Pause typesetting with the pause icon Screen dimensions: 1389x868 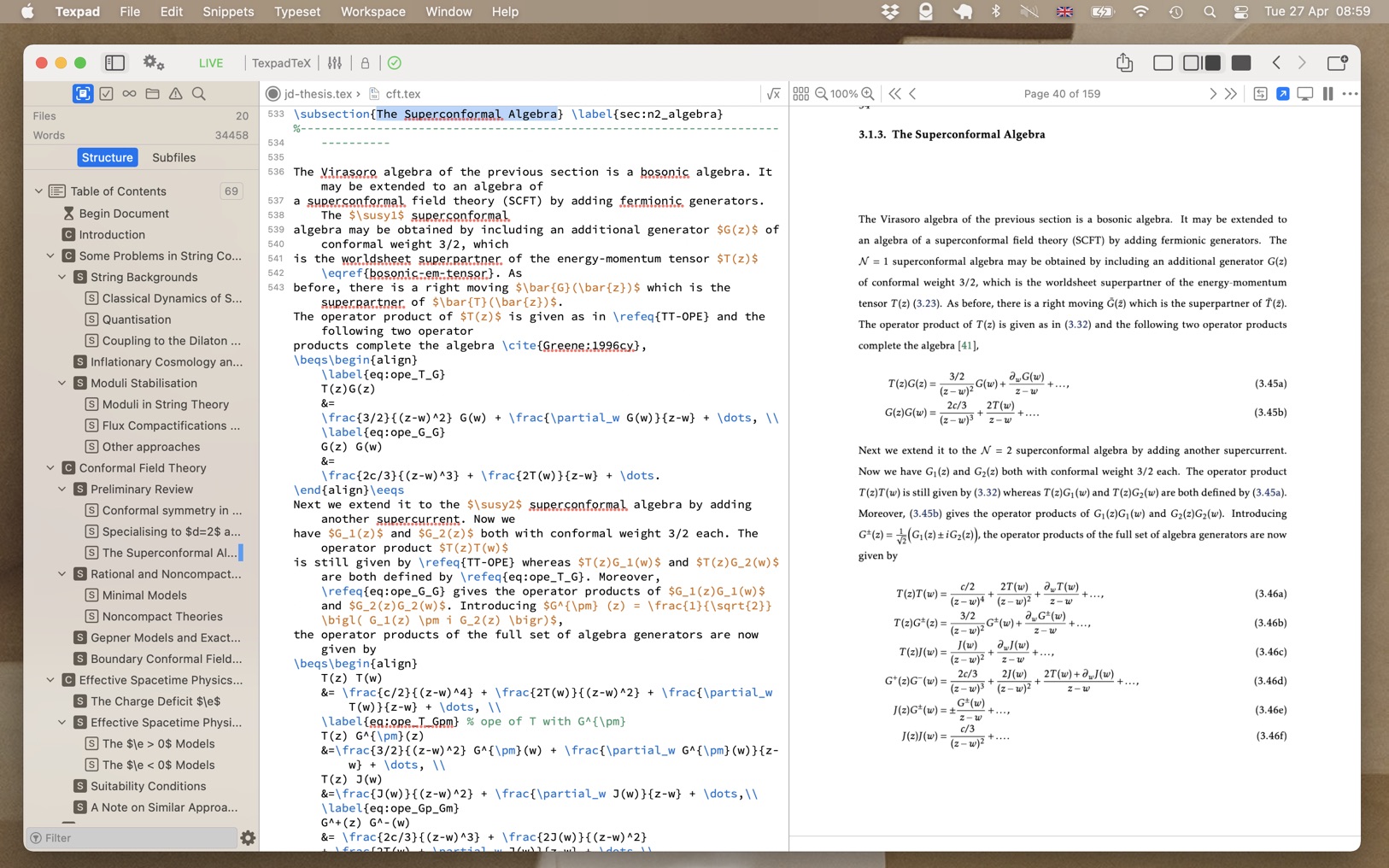pyautogui.click(x=1327, y=93)
